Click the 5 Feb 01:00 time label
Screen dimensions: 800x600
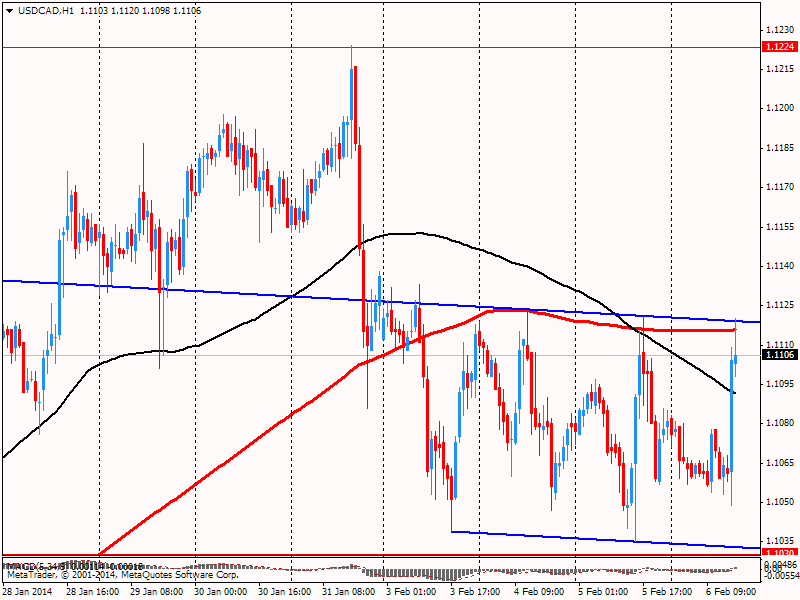603,592
